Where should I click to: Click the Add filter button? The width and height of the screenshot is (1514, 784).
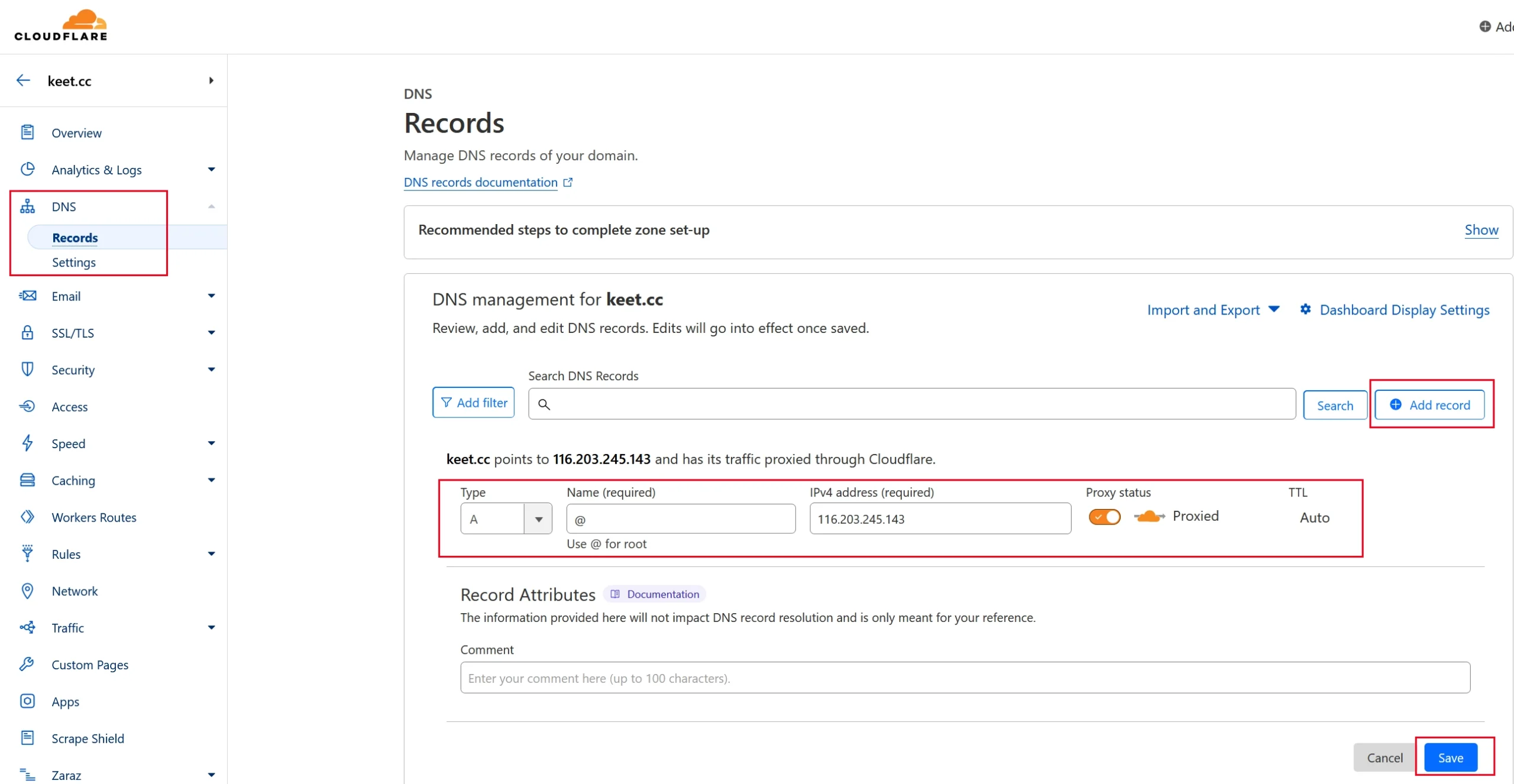(473, 402)
